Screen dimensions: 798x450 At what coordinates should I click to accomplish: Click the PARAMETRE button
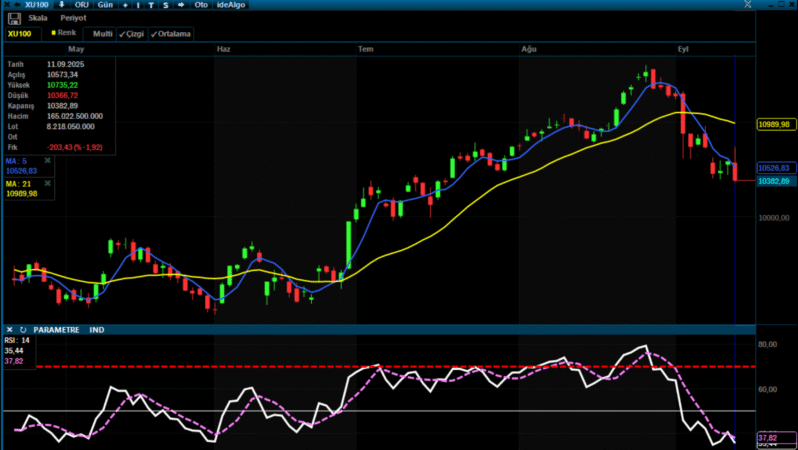(57, 329)
